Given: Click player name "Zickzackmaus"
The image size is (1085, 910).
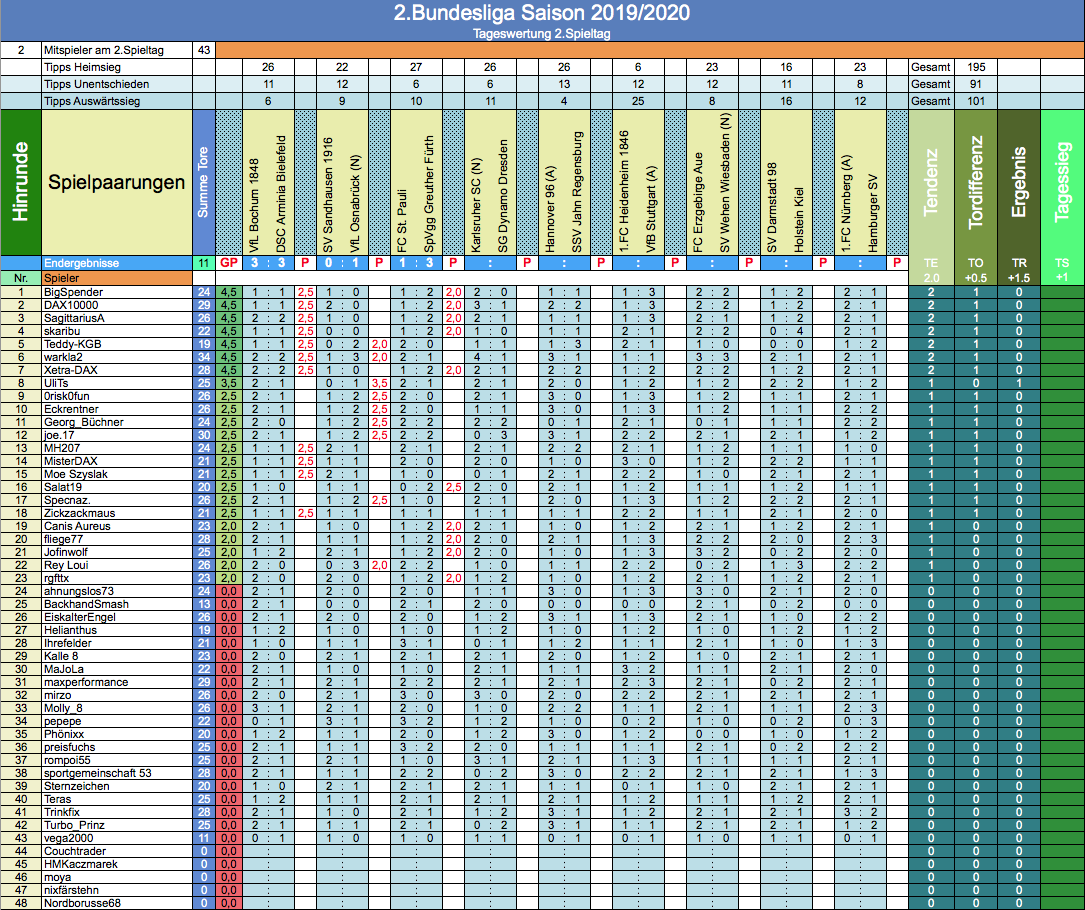Looking at the screenshot, I should point(80,513).
